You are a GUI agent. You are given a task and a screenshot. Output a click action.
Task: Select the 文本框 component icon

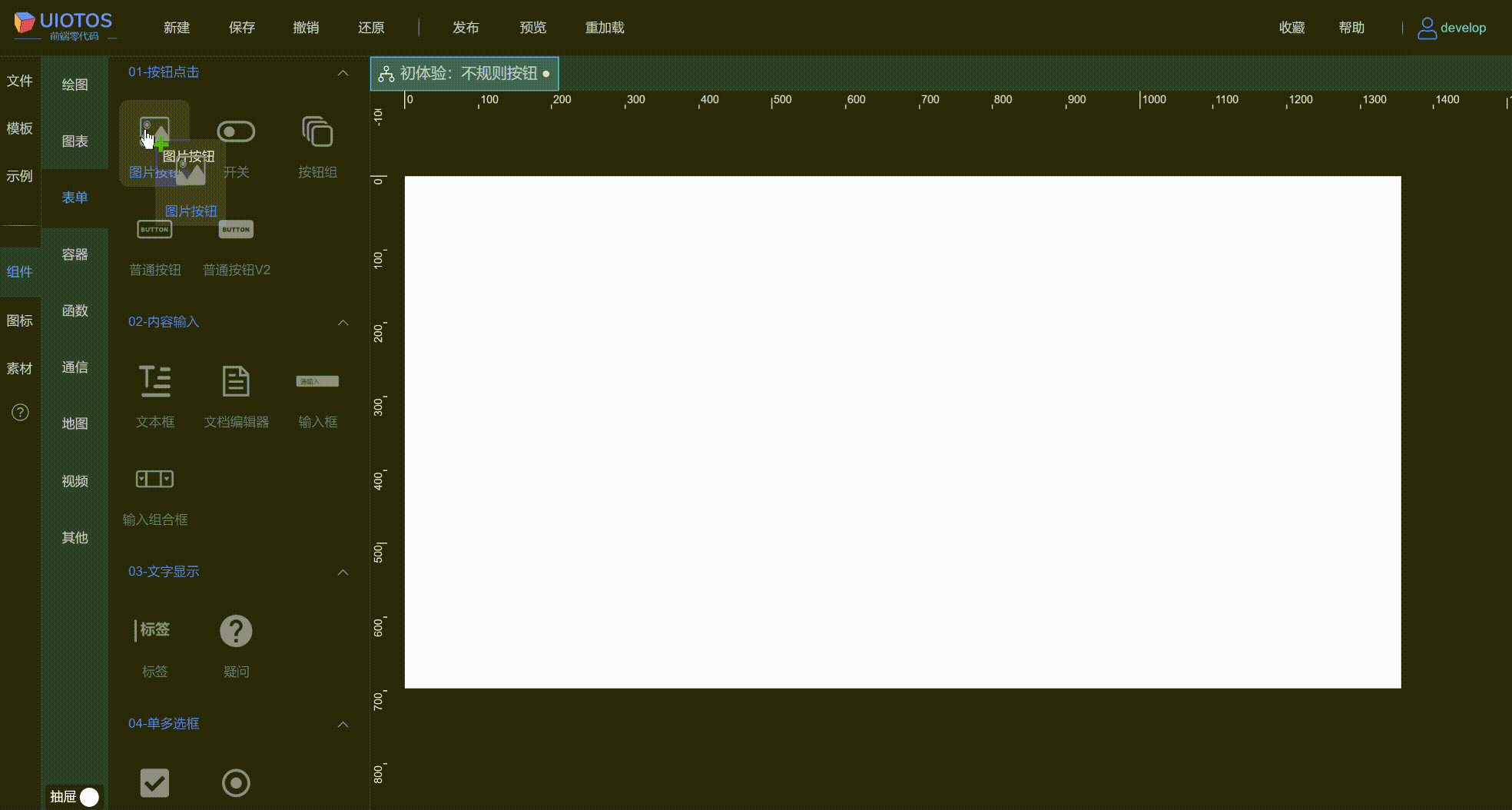154,381
